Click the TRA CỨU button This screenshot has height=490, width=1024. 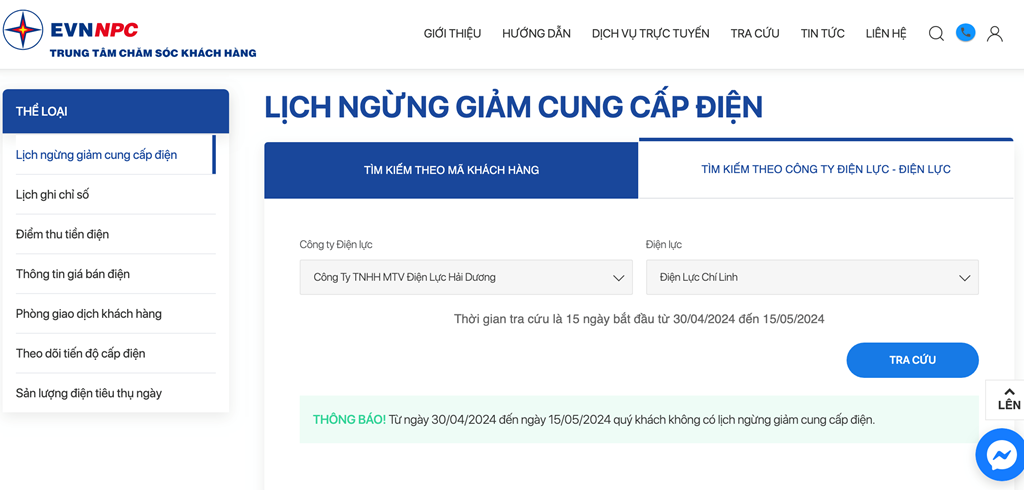pos(912,360)
